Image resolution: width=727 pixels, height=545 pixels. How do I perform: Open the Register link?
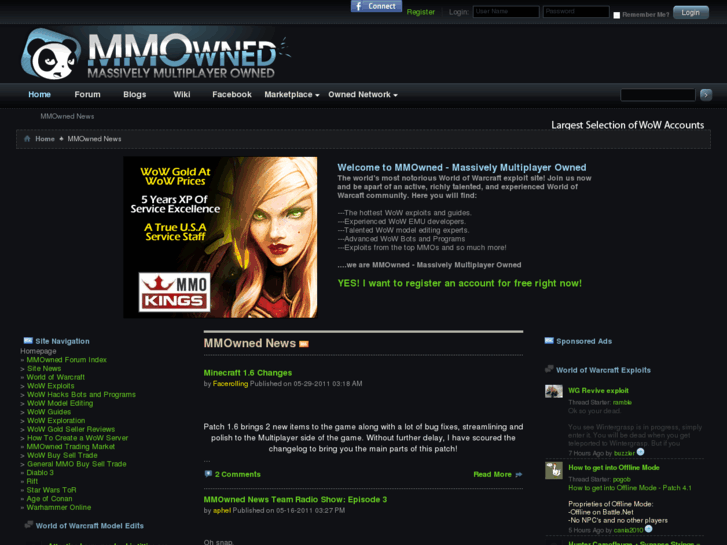click(421, 12)
